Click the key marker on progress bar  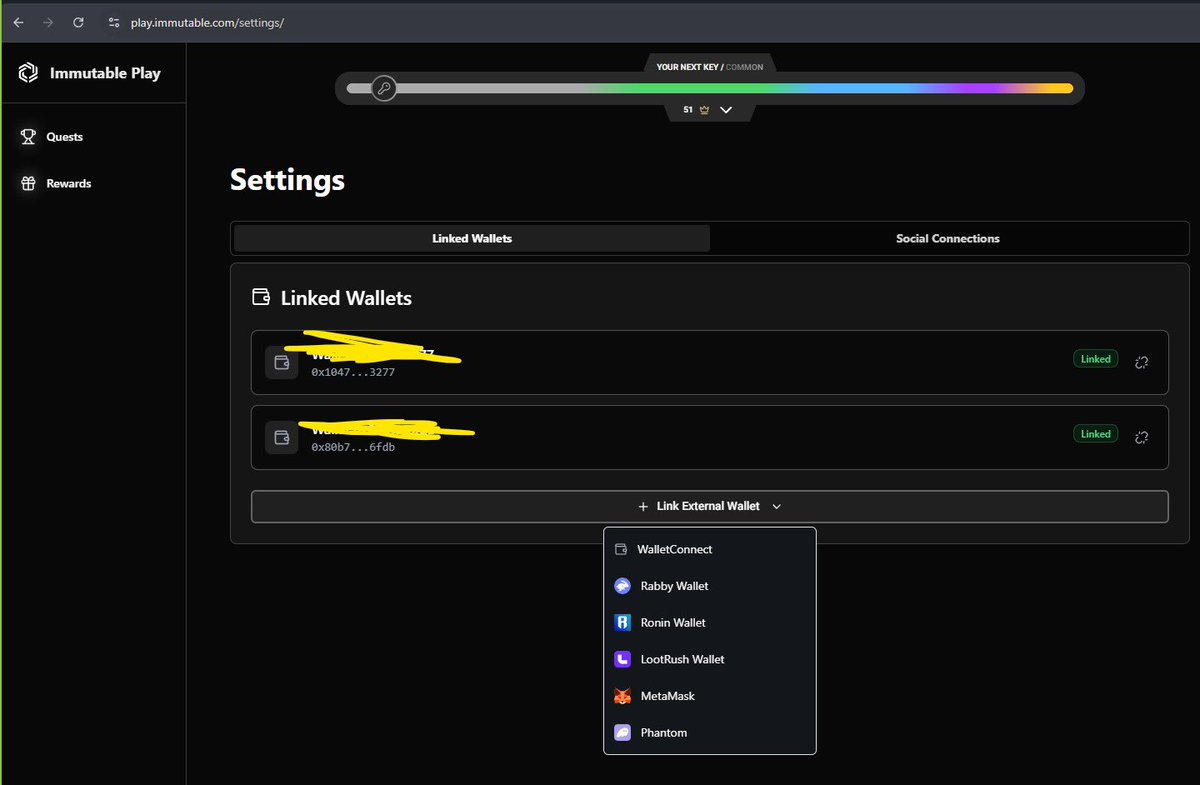pos(384,88)
